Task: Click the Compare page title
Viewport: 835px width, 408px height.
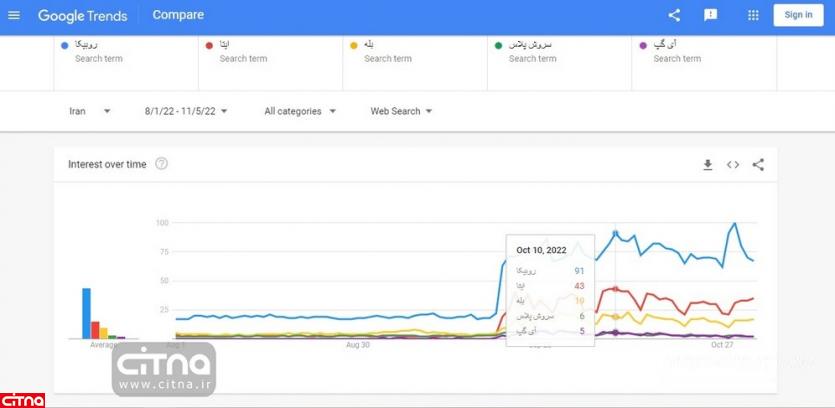Action: (x=178, y=15)
